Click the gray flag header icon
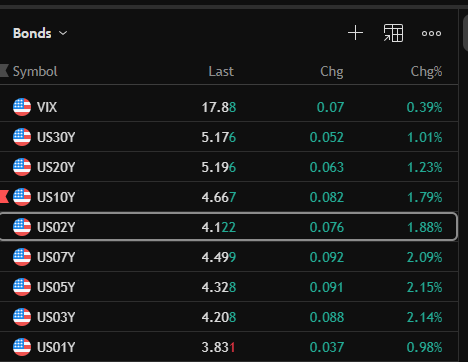This screenshot has width=468, height=362. point(4,71)
